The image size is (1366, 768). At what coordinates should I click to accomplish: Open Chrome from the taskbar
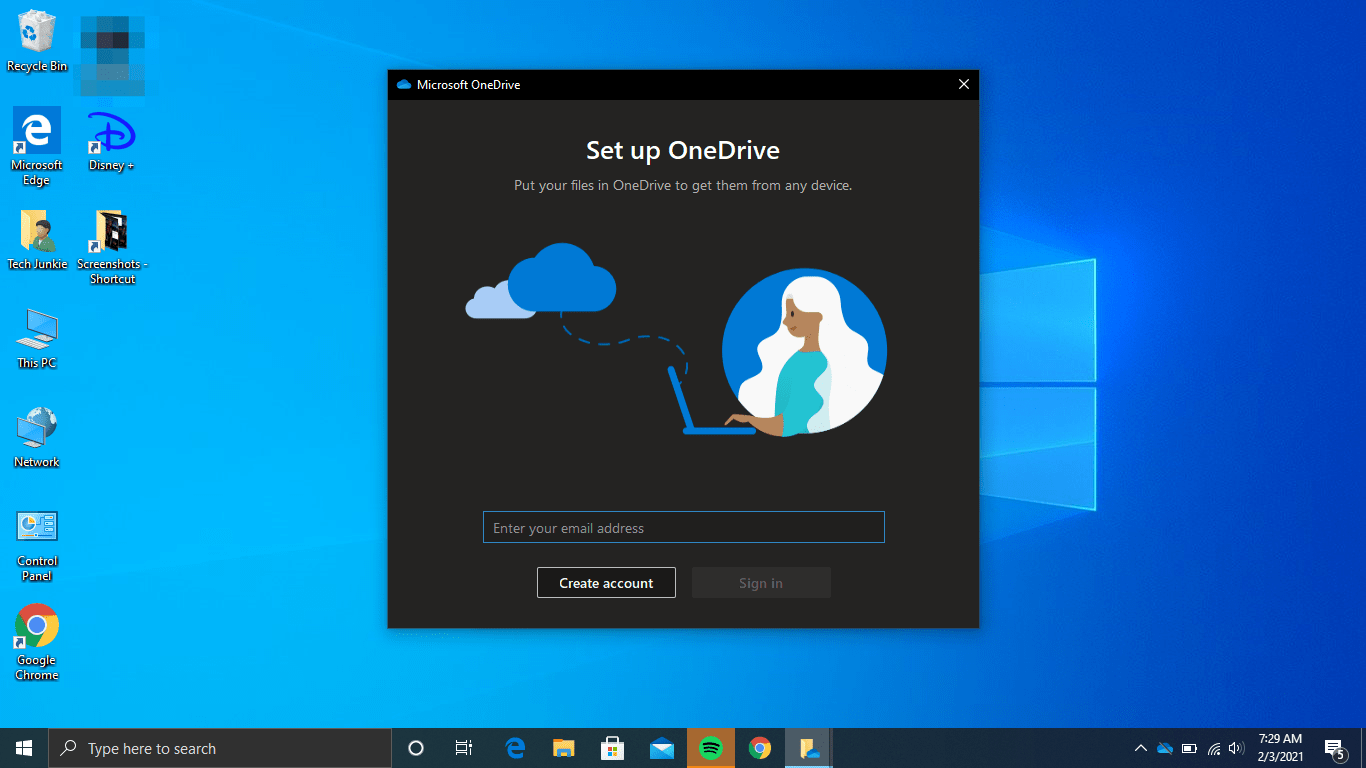760,748
